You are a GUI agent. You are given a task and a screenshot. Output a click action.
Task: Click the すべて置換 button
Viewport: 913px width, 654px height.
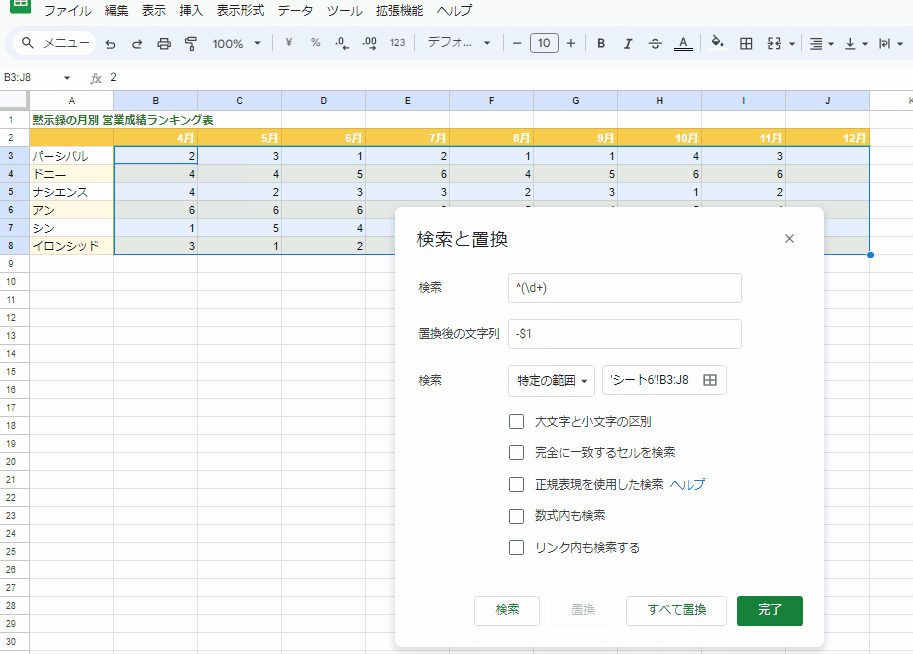676,610
